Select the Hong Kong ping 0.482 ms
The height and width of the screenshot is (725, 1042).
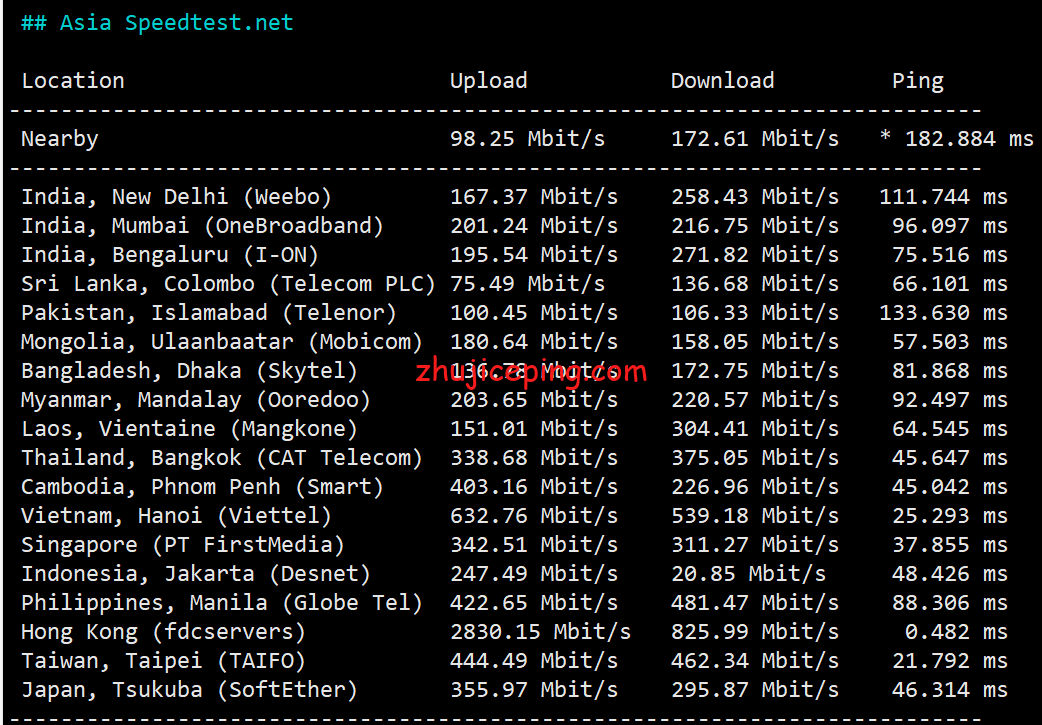pyautogui.click(x=956, y=632)
